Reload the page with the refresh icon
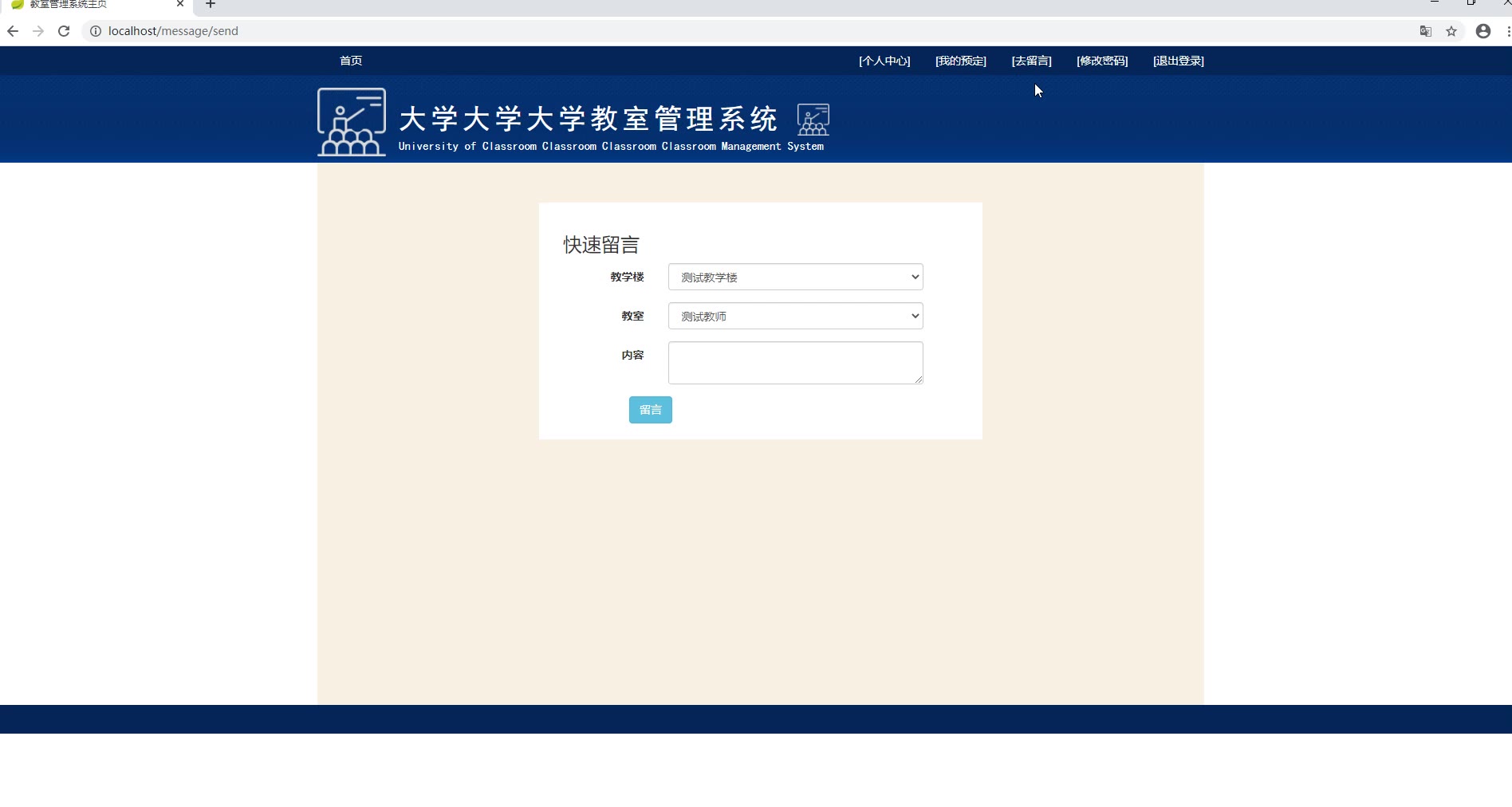The width and height of the screenshot is (1512, 807). tap(64, 31)
